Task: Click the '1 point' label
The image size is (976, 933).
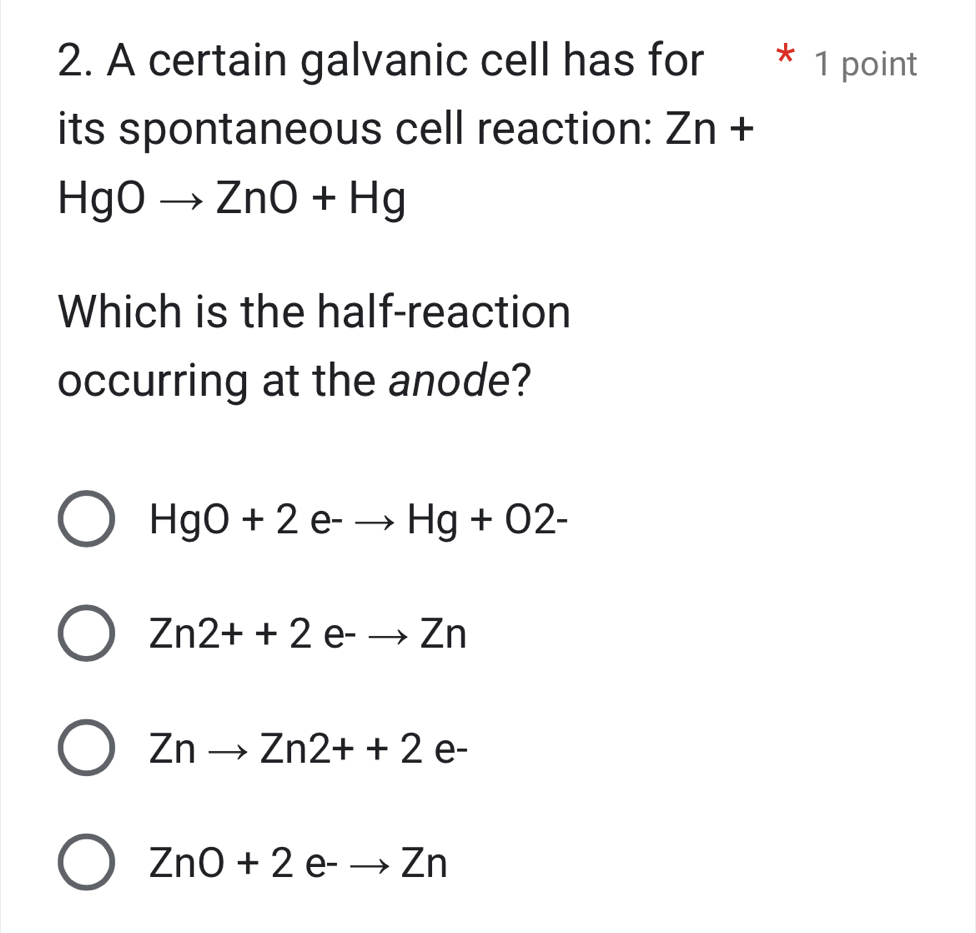Action: point(865,64)
